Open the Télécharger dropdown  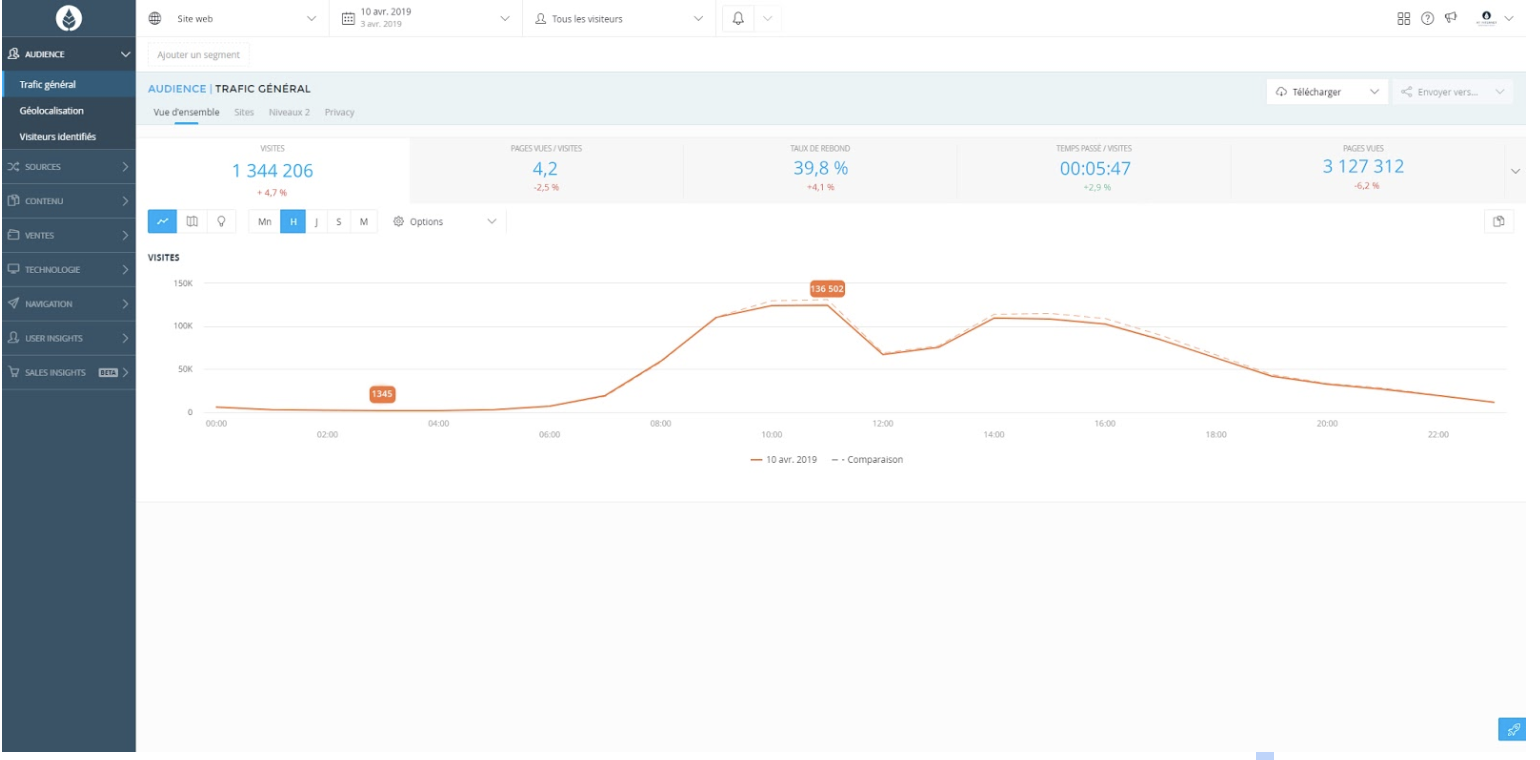click(1326, 92)
